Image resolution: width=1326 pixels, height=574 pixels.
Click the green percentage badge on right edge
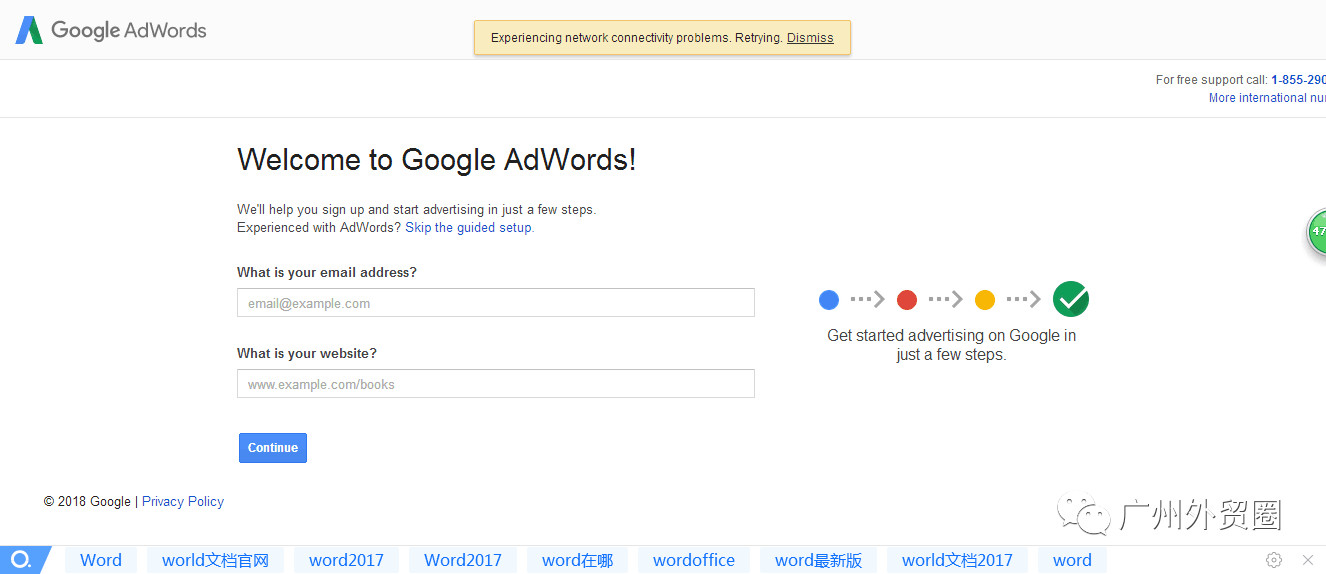[x=1316, y=231]
